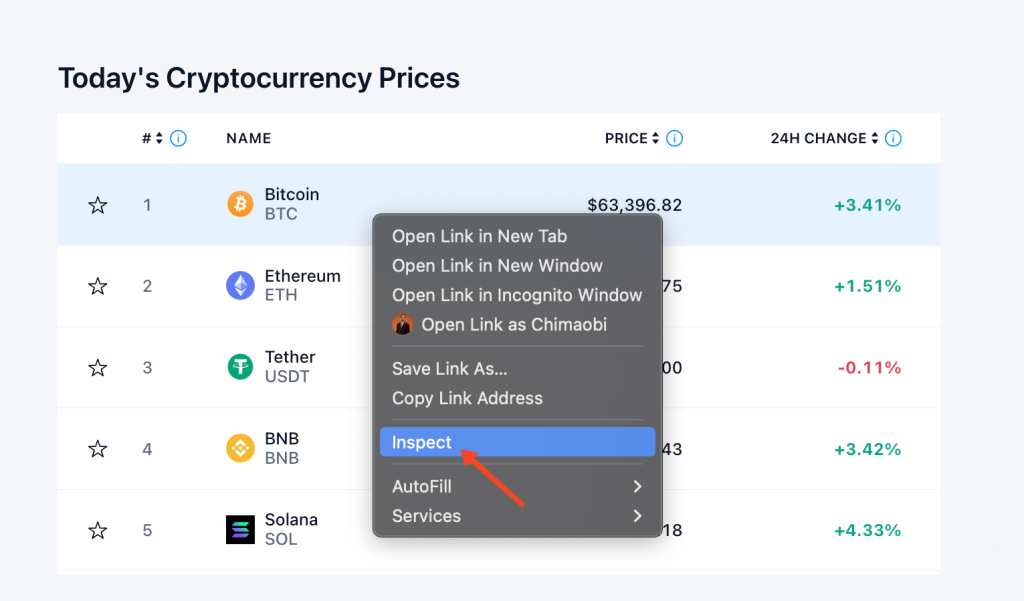Choose Copy Link Address
Image resolution: width=1024 pixels, height=601 pixels.
click(x=467, y=398)
